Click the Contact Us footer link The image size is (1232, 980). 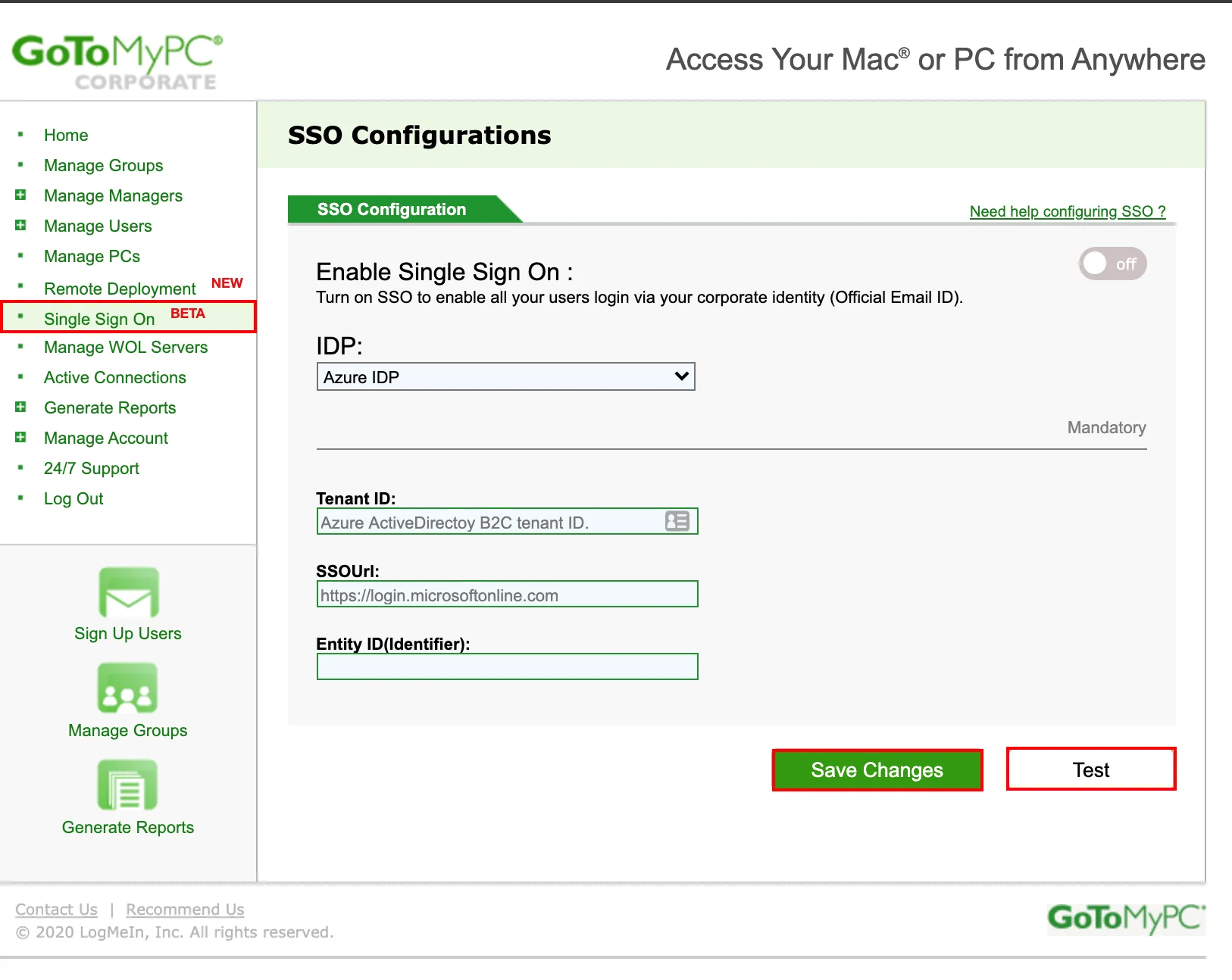[56, 910]
